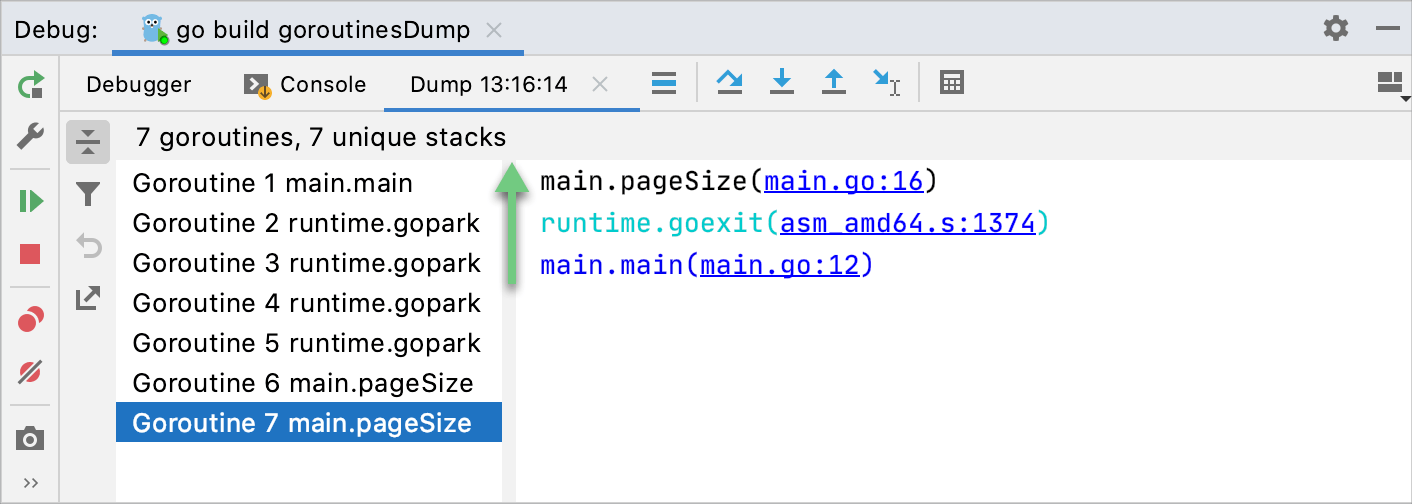Image resolution: width=1412 pixels, height=504 pixels.
Task: Switch to the Debugger tab
Action: coord(139,85)
